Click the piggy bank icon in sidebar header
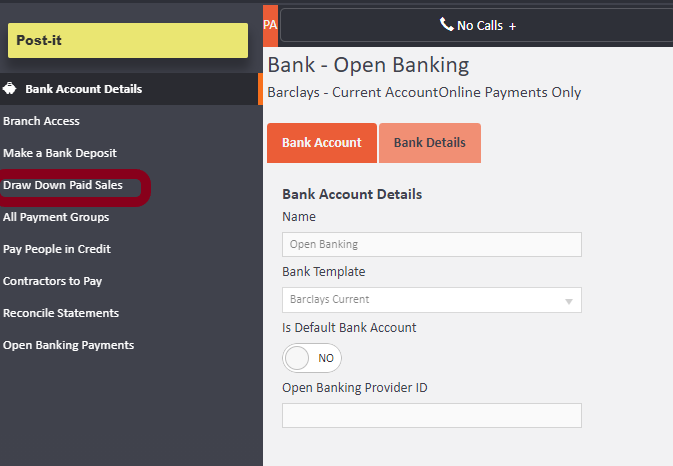This screenshot has height=466, width=673. point(10,89)
